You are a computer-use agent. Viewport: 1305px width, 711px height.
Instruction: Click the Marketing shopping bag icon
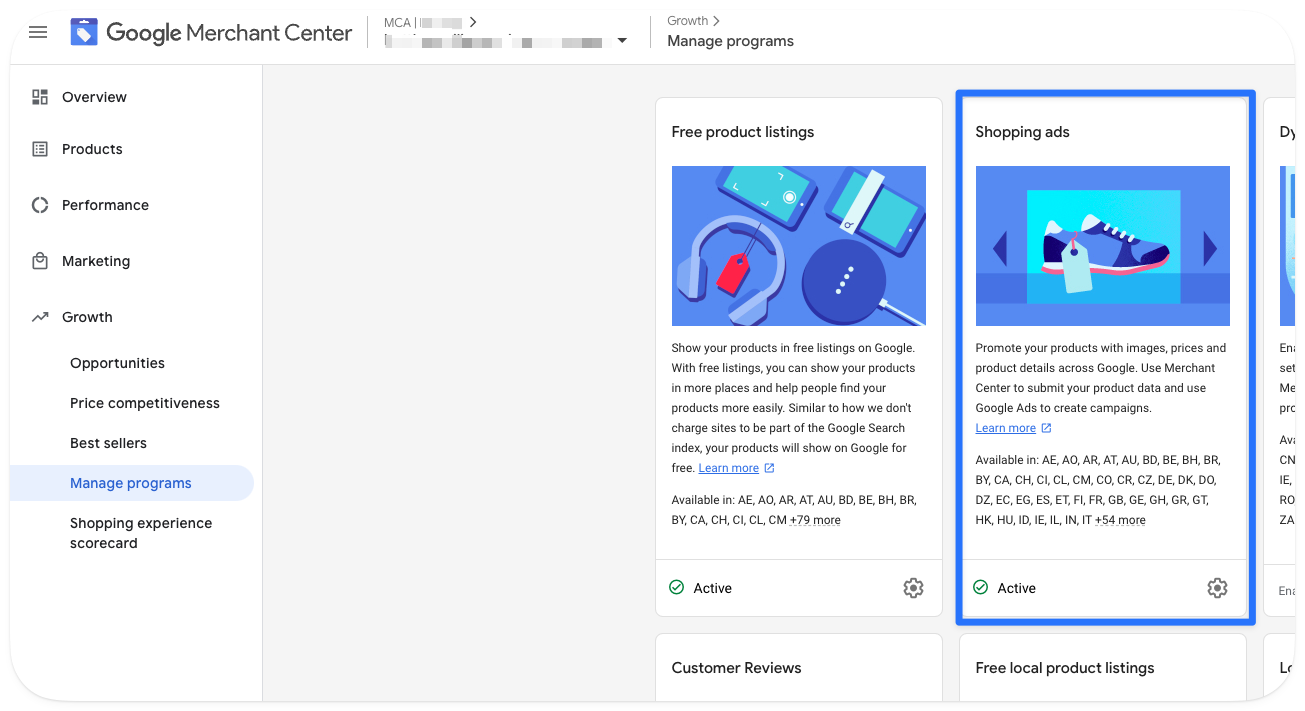[x=40, y=261]
